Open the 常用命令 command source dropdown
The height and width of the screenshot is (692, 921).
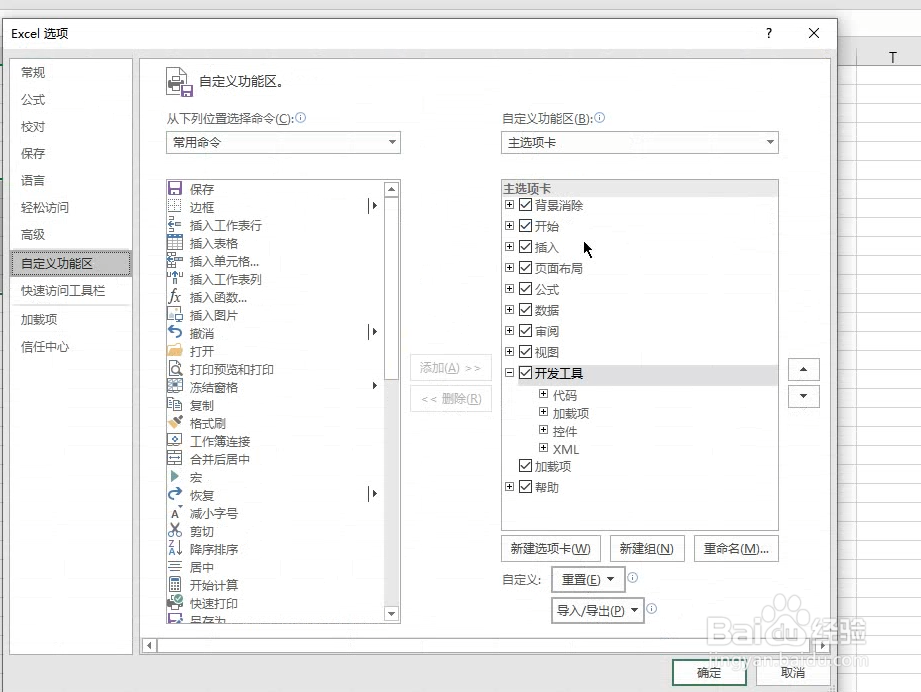pos(283,142)
